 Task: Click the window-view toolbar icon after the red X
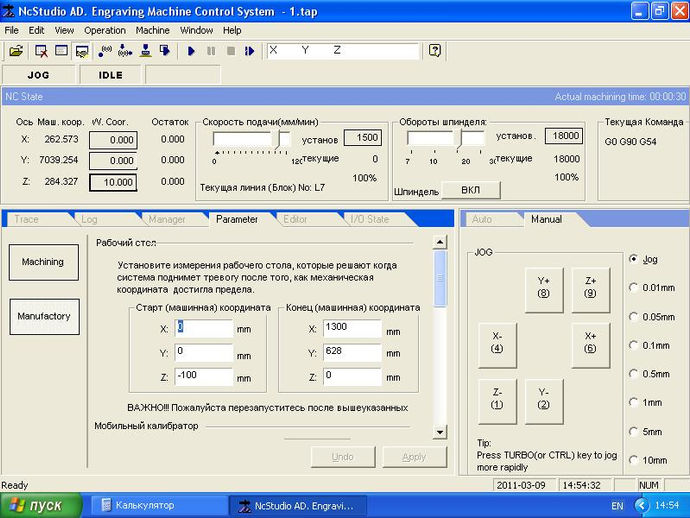61,51
